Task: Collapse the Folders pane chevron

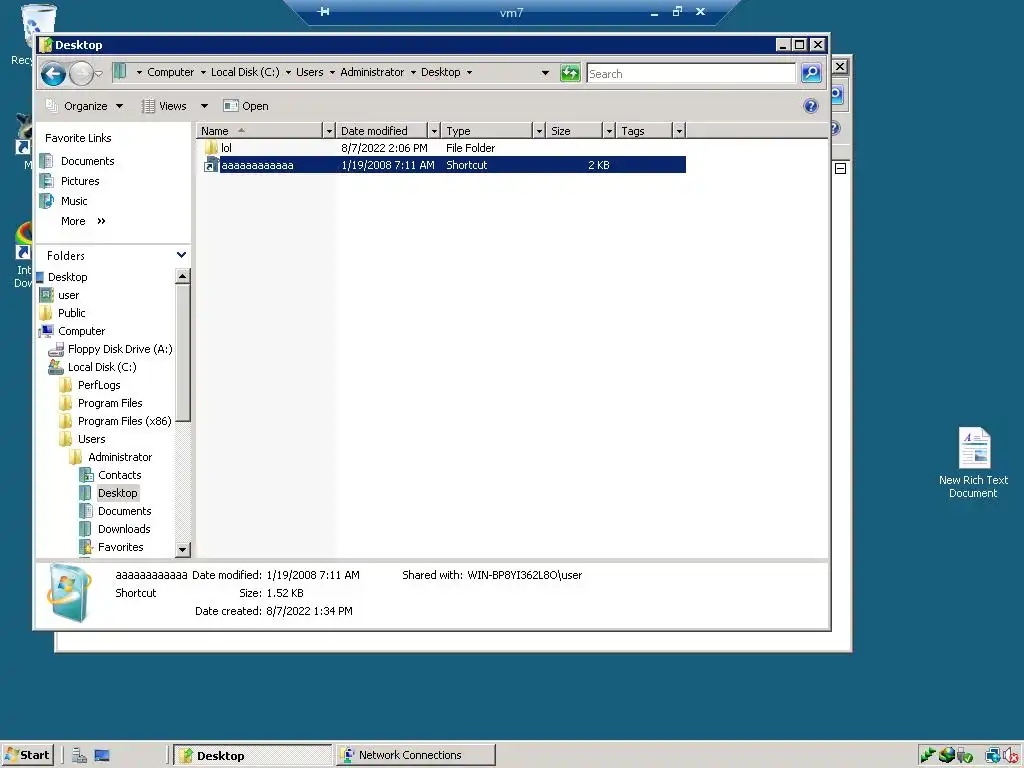Action: (182, 255)
